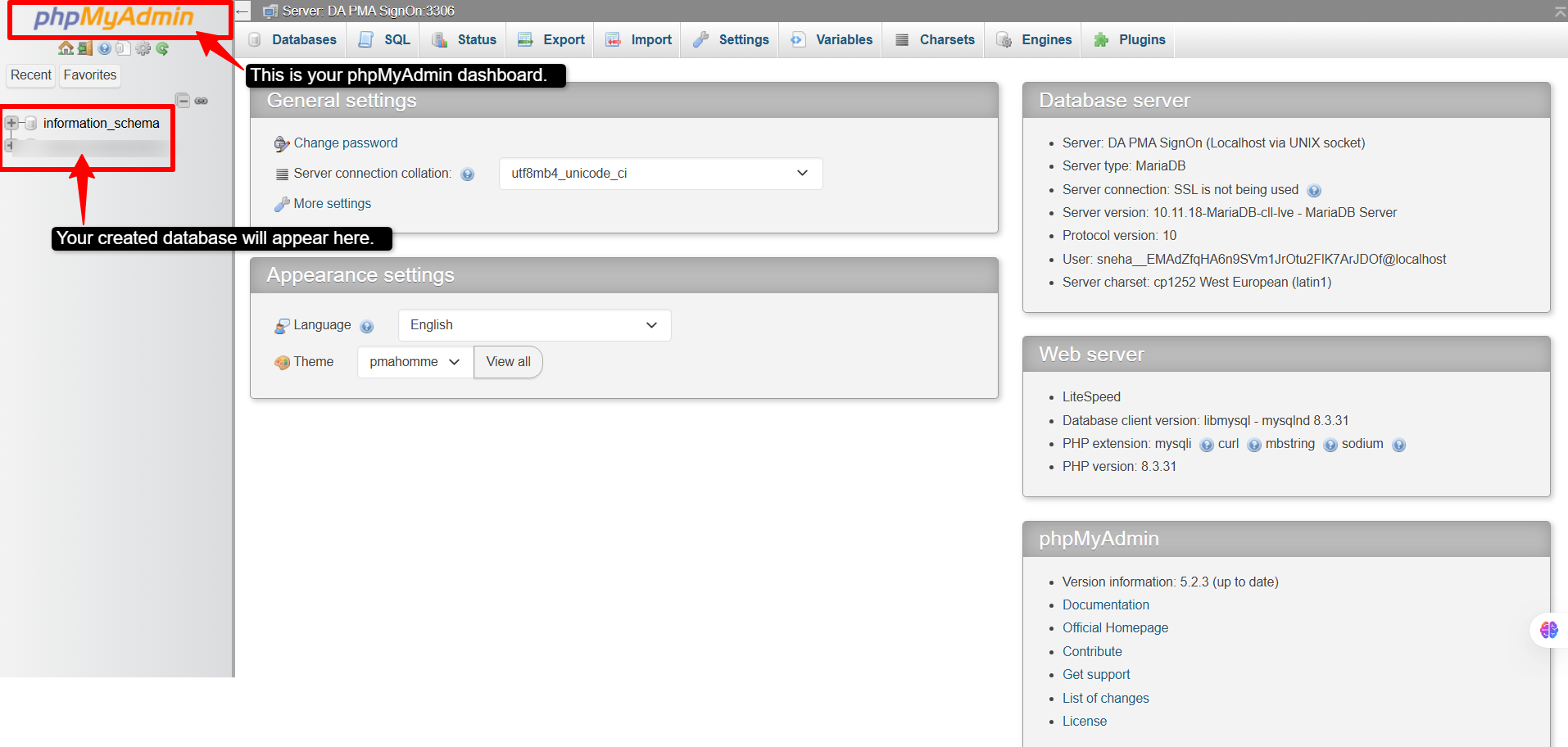Screen dimensions: 1568x747
Task: Go to the Engines tab
Action: 1034,40
